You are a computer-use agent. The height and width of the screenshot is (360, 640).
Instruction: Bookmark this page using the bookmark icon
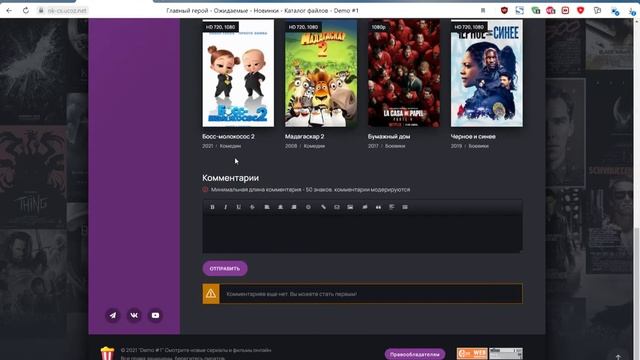(483, 11)
